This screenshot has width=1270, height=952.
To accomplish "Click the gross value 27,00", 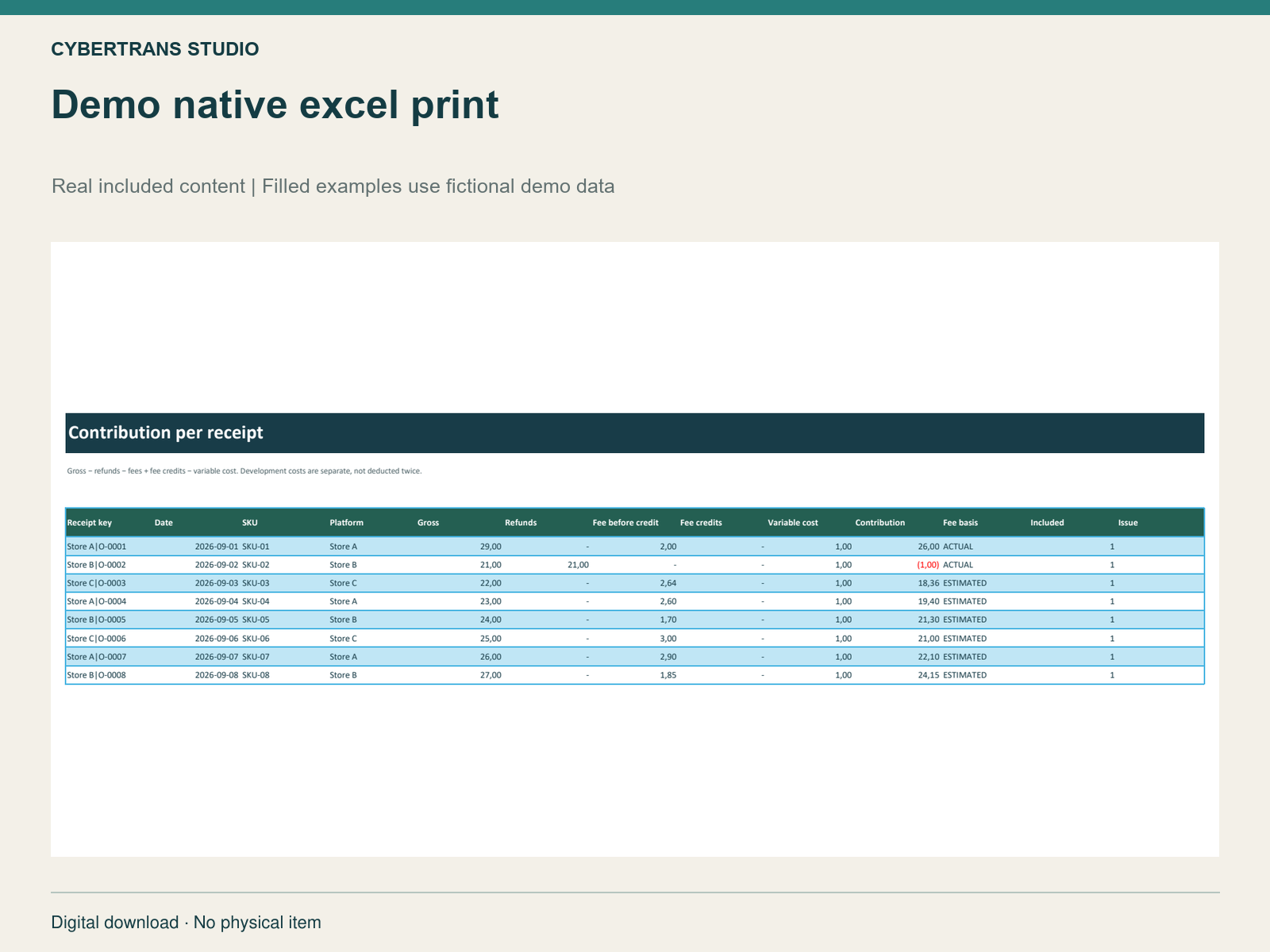I will click(x=491, y=675).
